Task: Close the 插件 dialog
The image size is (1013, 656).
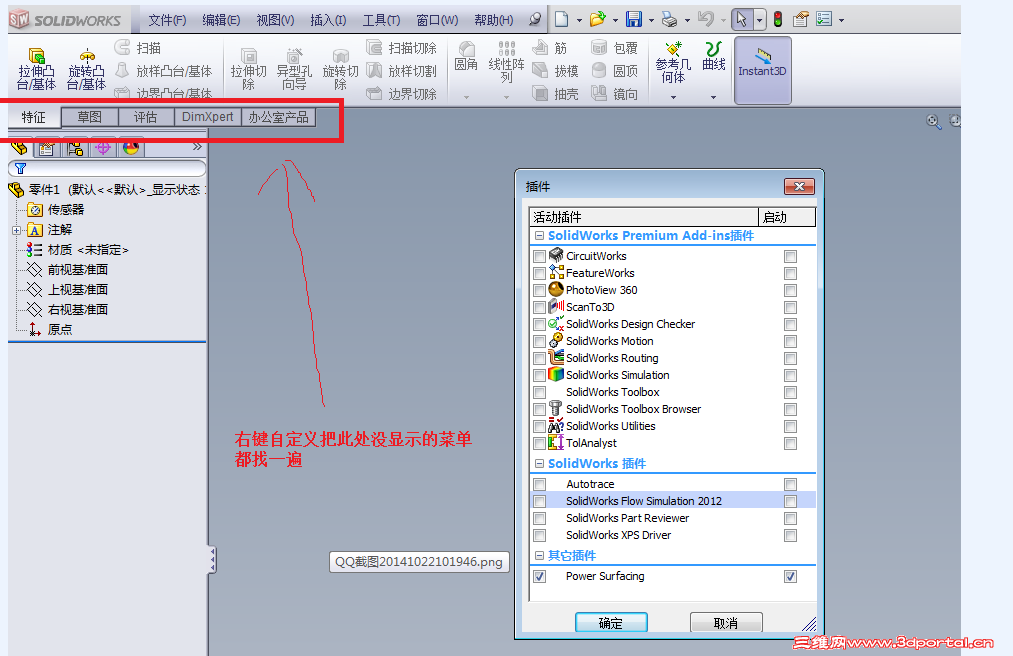Action: (x=799, y=187)
